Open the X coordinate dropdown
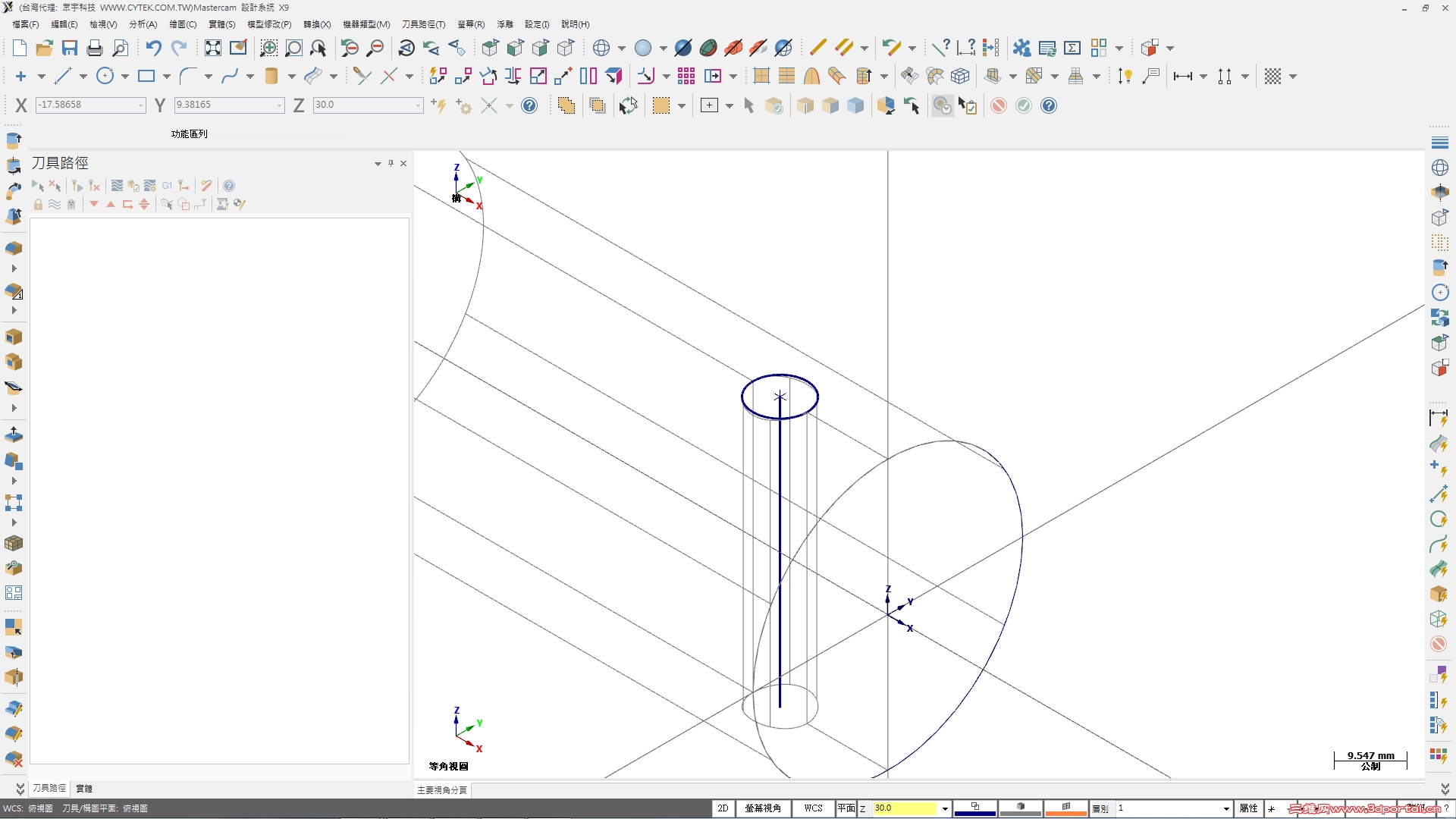The width and height of the screenshot is (1456, 819). pos(141,105)
